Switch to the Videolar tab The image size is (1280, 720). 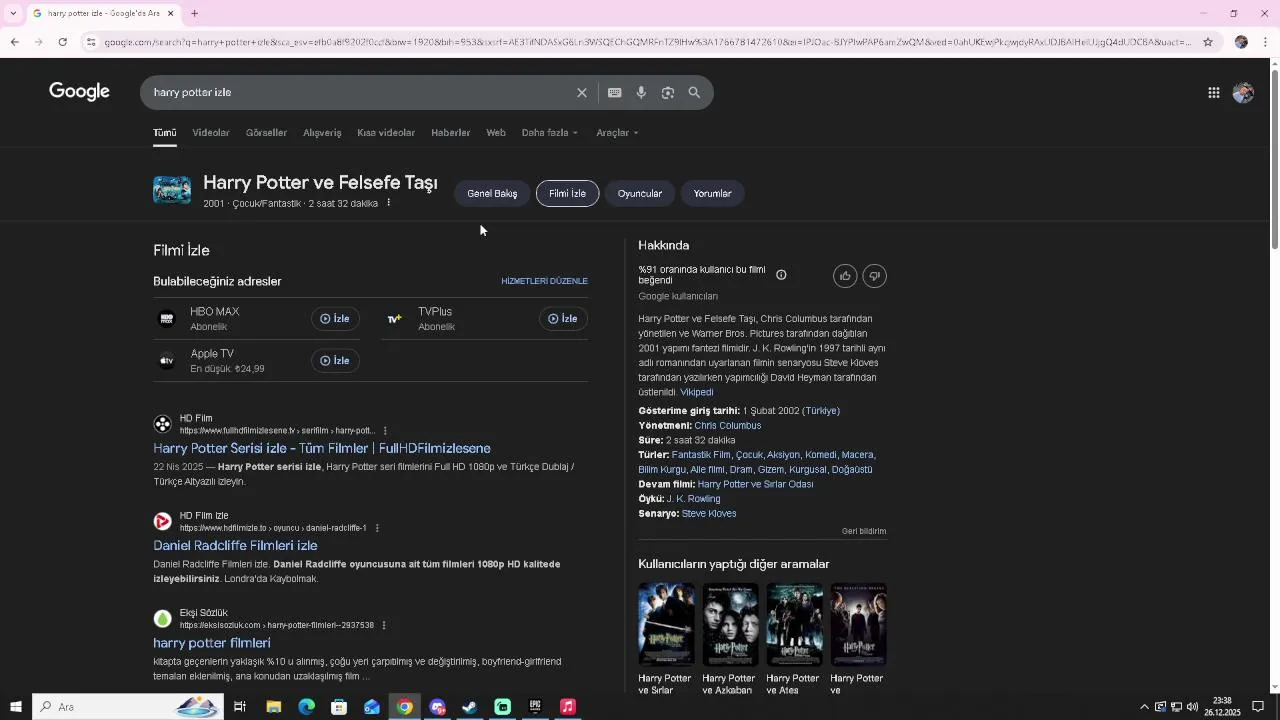pyautogui.click(x=211, y=133)
